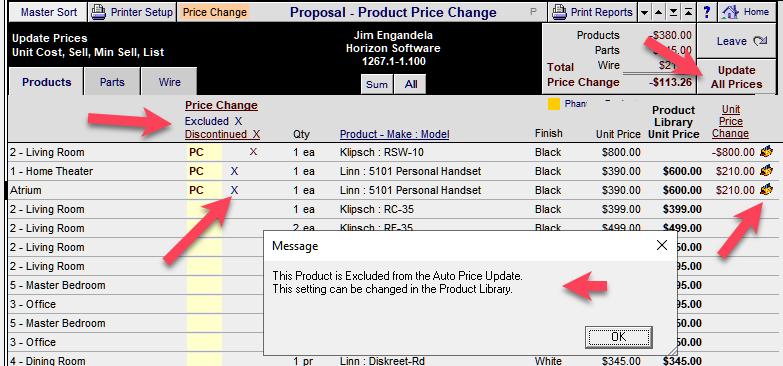Open help via the question mark icon
783x366 pixels.
pos(707,12)
